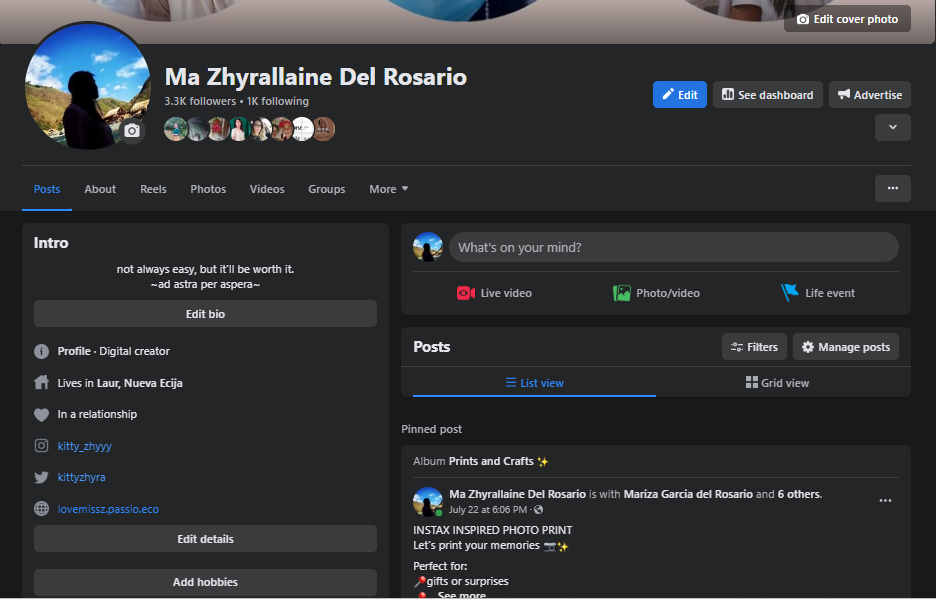Click the Instagram icon in Intro

click(x=41, y=446)
